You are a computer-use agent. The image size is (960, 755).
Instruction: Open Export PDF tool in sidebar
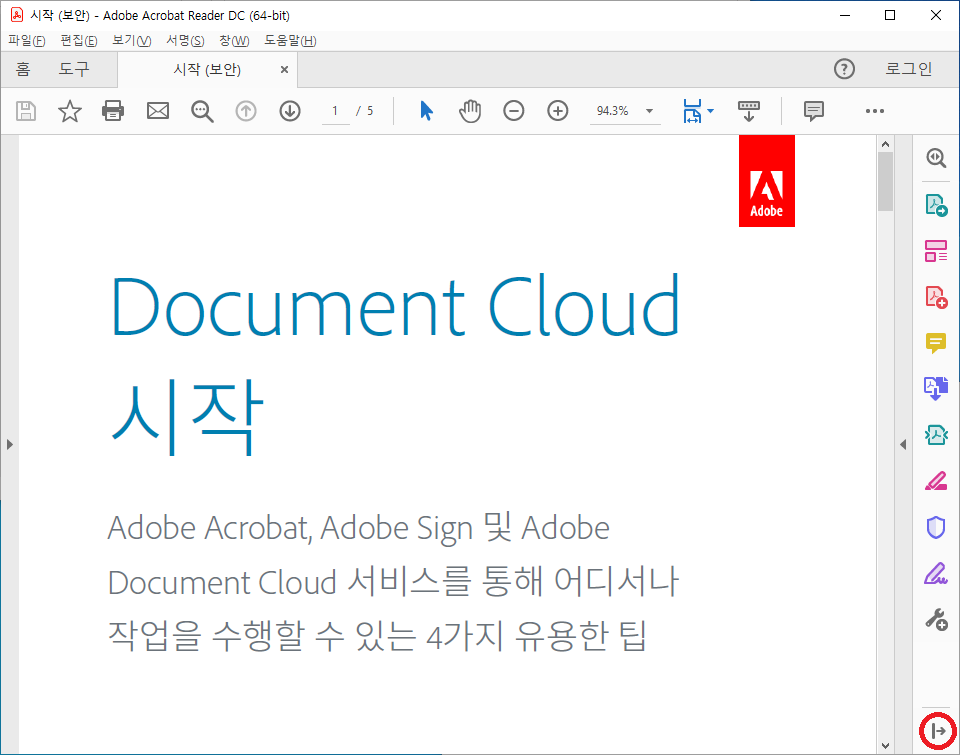coord(936,205)
